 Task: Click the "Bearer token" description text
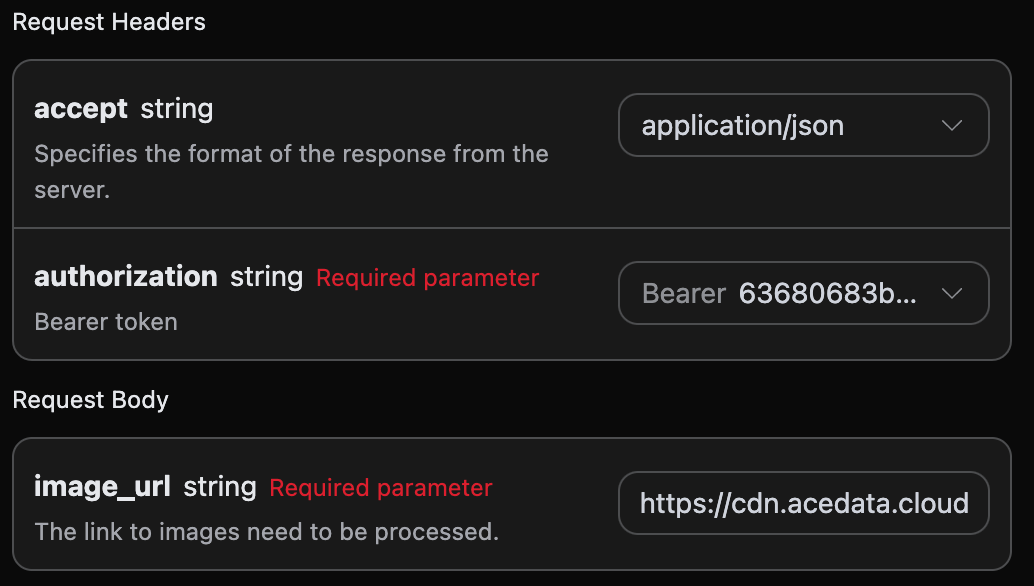pos(106,322)
